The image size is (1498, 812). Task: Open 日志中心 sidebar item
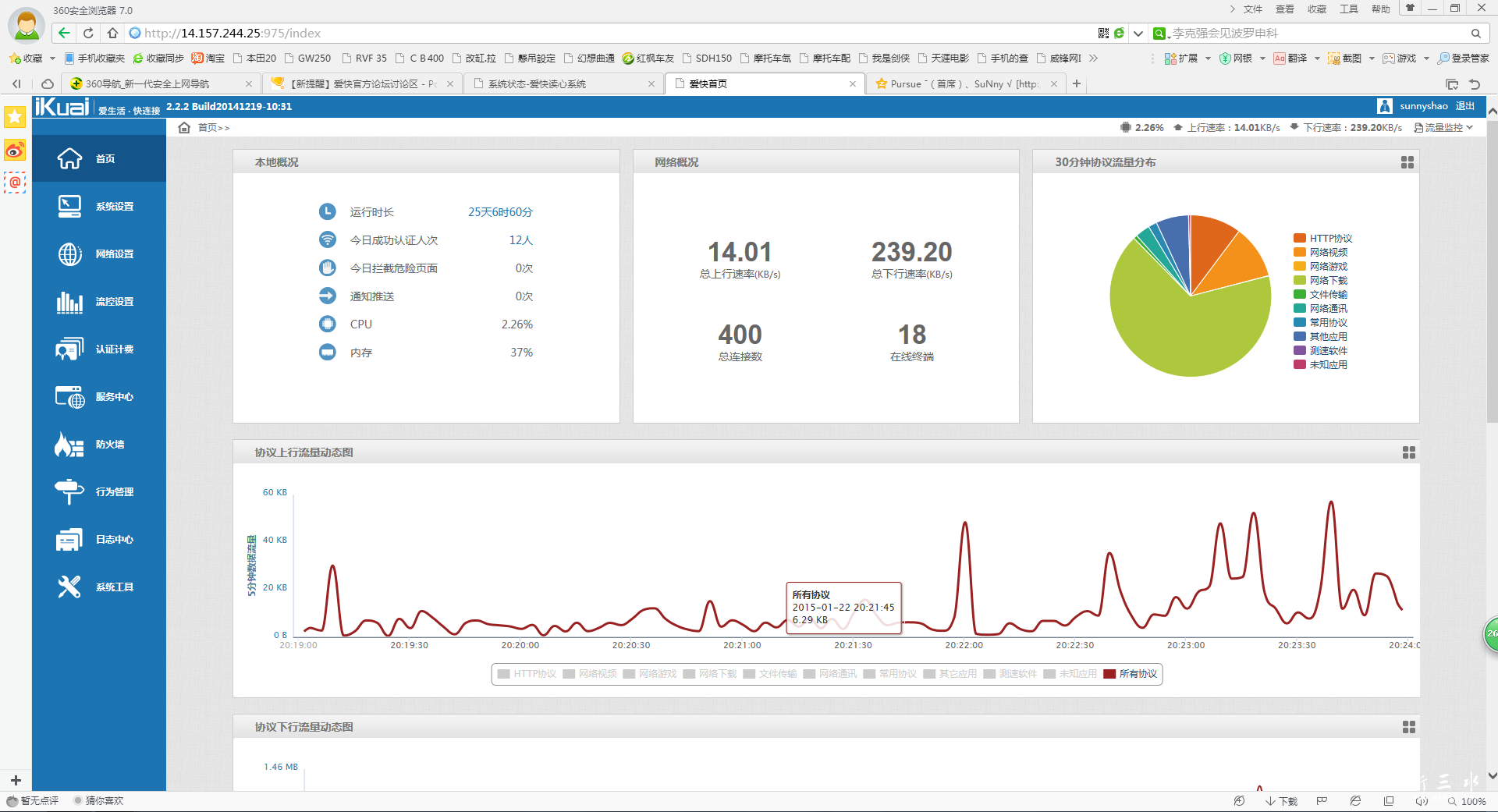click(99, 539)
